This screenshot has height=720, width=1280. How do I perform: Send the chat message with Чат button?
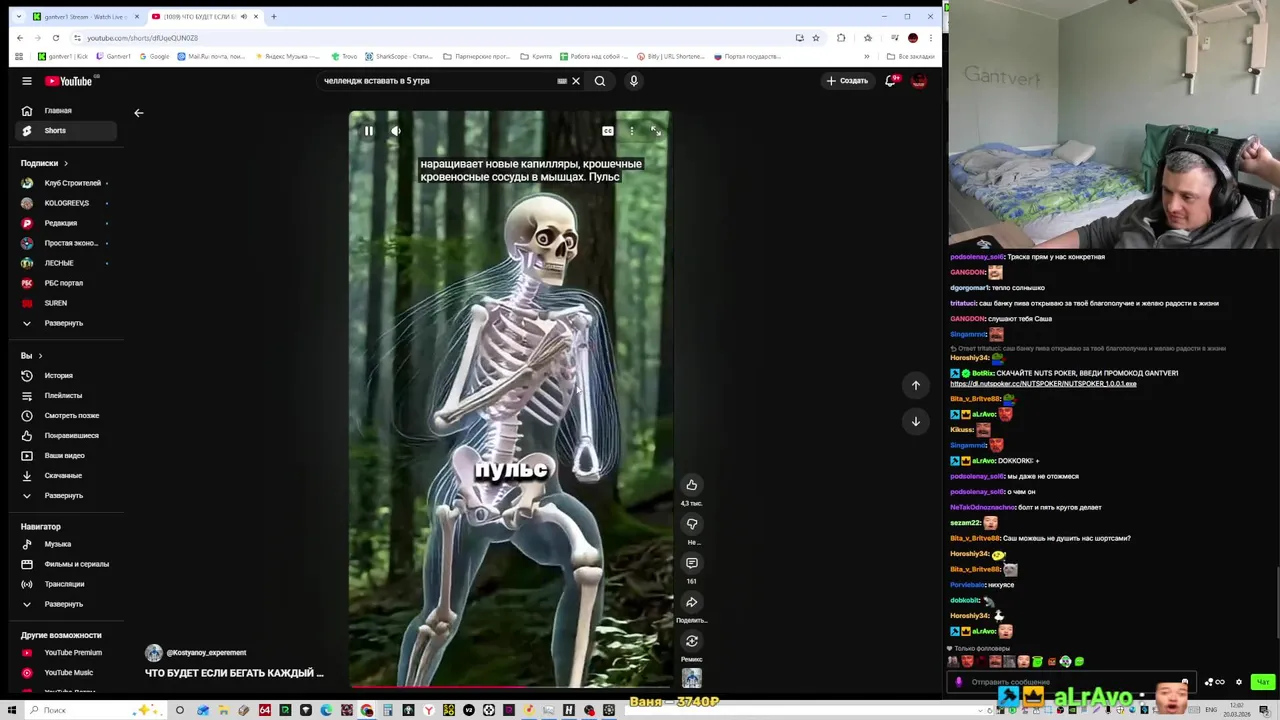(1262, 682)
